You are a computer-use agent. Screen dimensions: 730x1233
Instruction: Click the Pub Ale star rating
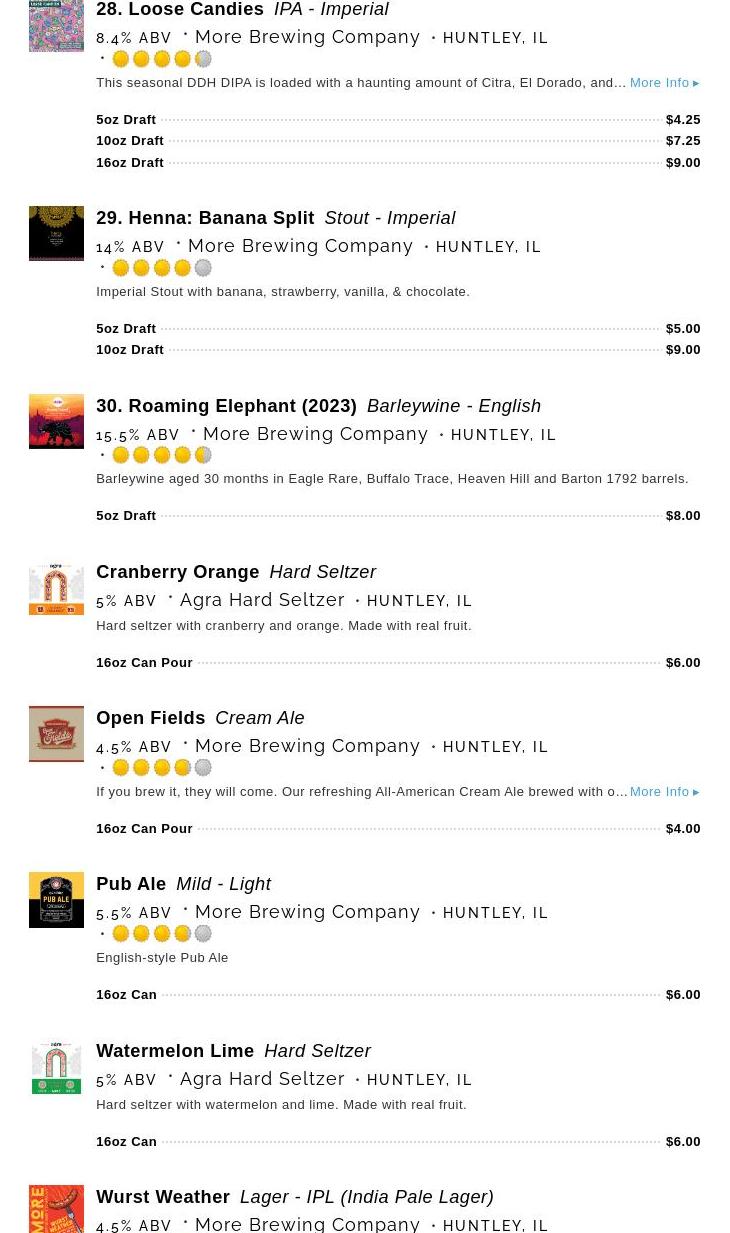pyautogui.click(x=162, y=934)
